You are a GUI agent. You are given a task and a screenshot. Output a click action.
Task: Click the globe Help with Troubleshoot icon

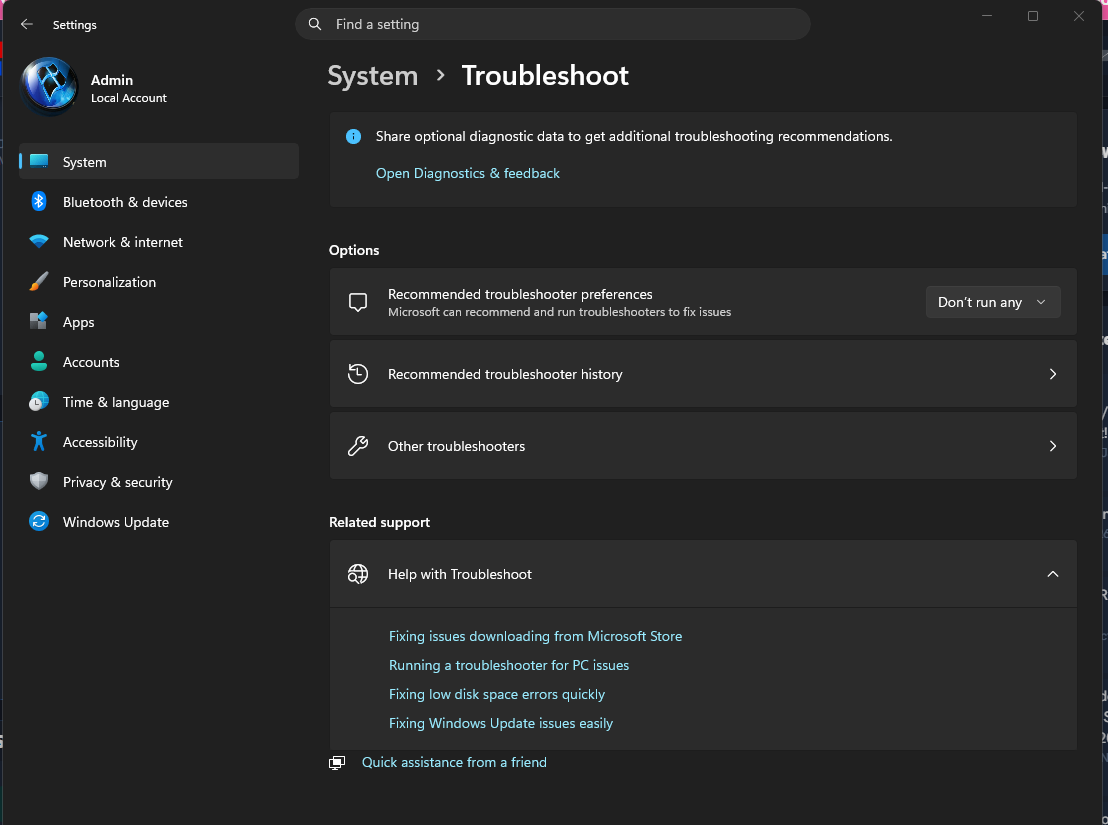358,574
